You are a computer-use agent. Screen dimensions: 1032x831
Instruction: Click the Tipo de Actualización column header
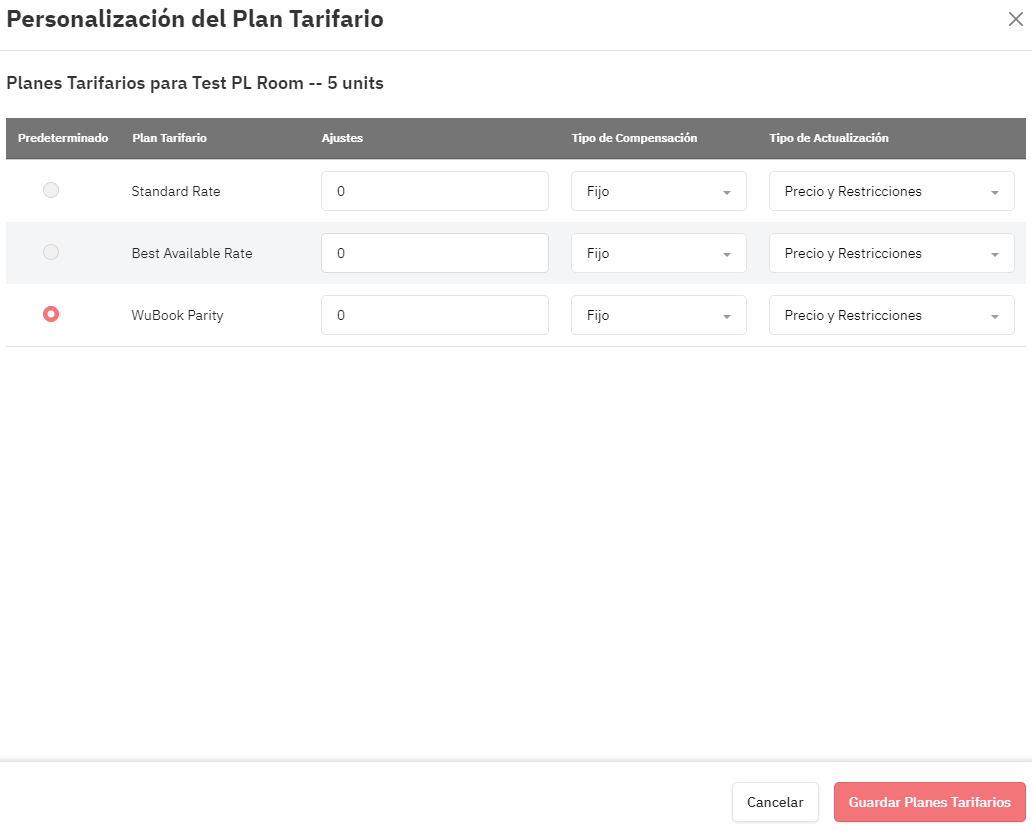(x=829, y=138)
